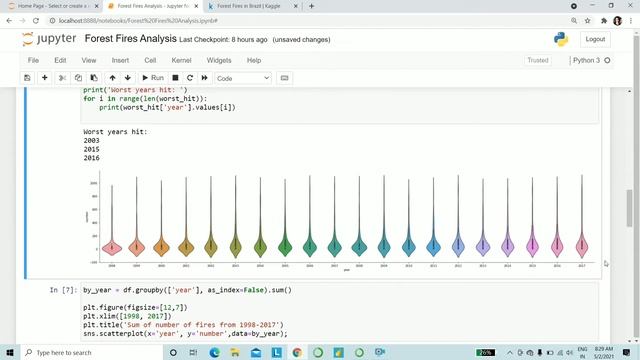The height and width of the screenshot is (360, 640).
Task: Open the command palette keyboard icon
Action: click(x=284, y=78)
